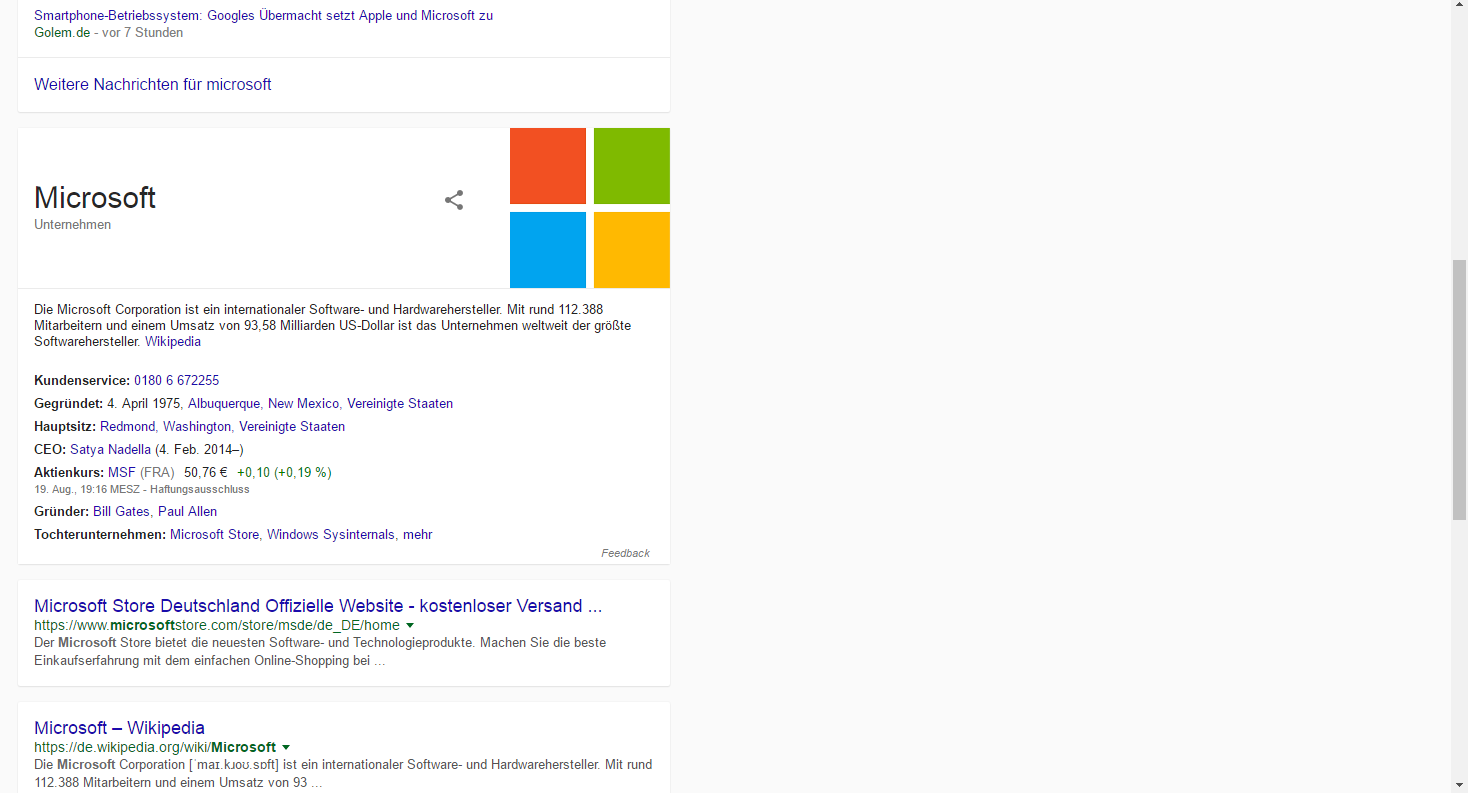Click the page vertical scrollbar thumb
Screen dimensions: 1468x793
1459,390
